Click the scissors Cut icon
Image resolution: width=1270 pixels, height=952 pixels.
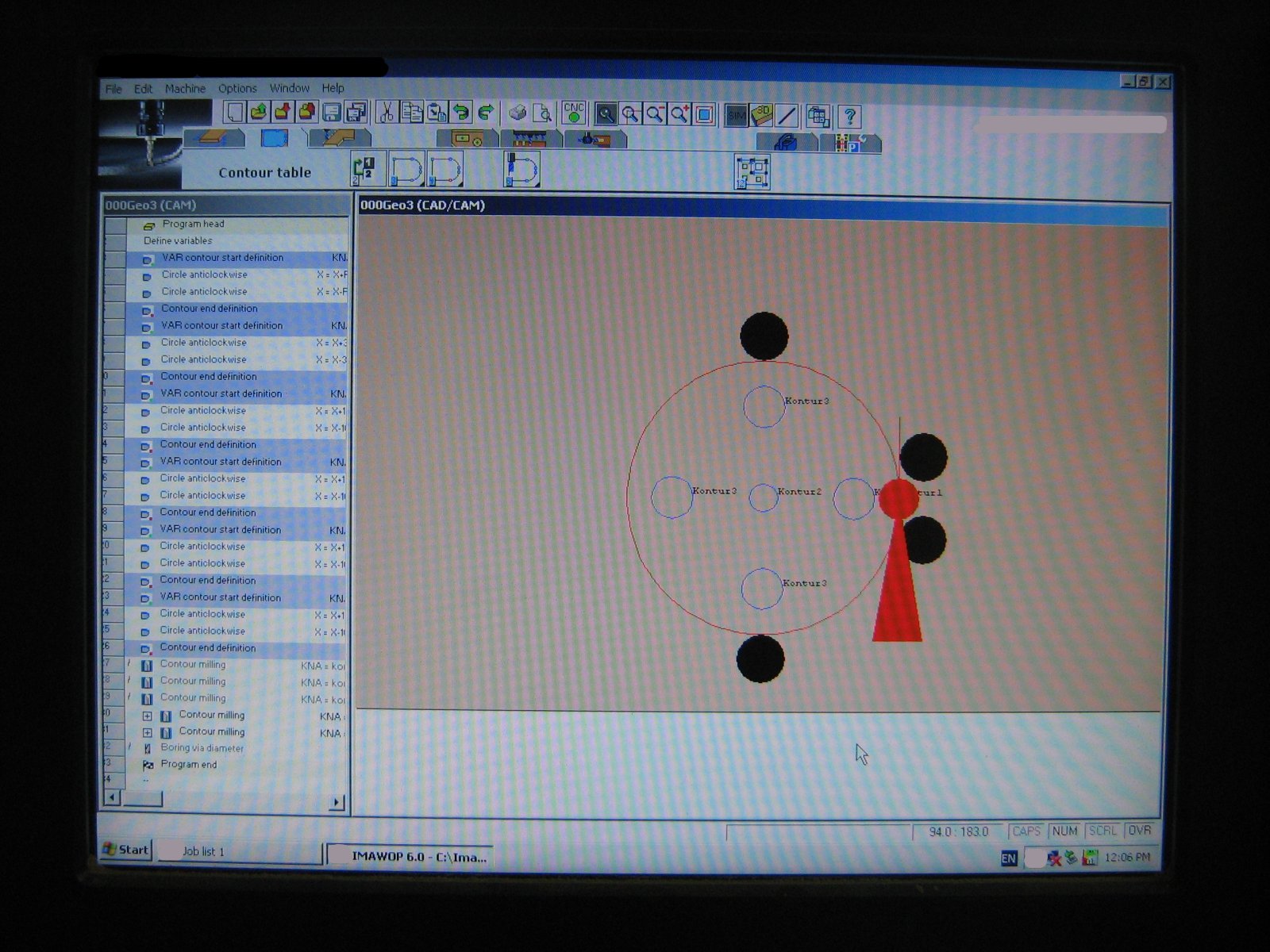pos(386,113)
